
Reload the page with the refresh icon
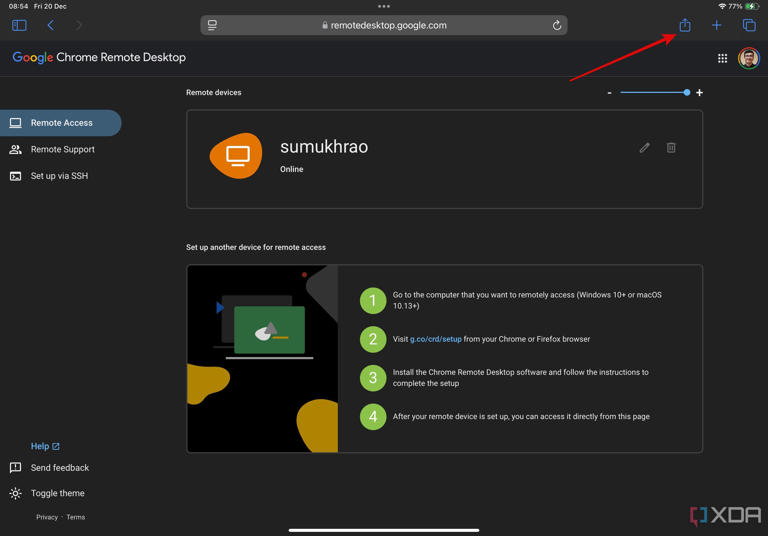click(557, 25)
